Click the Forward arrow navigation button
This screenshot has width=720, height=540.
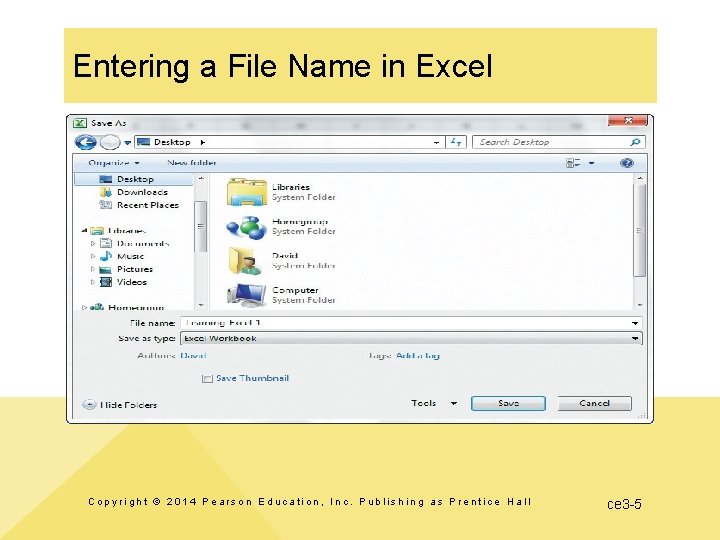(110, 142)
